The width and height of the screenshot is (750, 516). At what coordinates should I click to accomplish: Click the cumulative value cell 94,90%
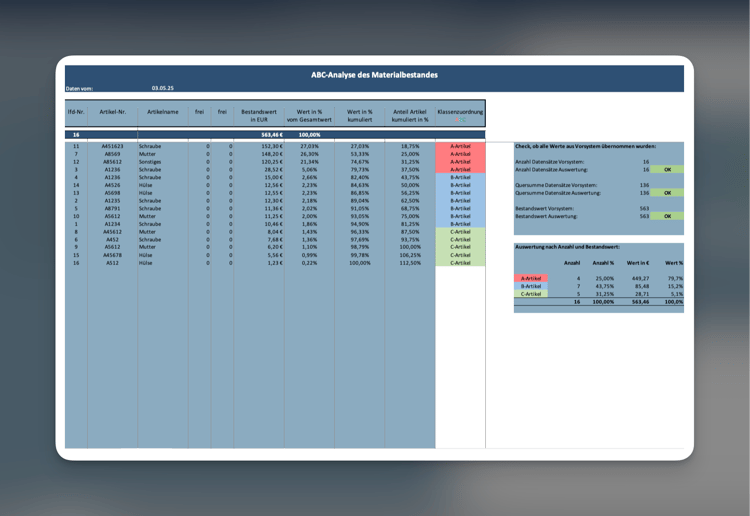coord(359,224)
